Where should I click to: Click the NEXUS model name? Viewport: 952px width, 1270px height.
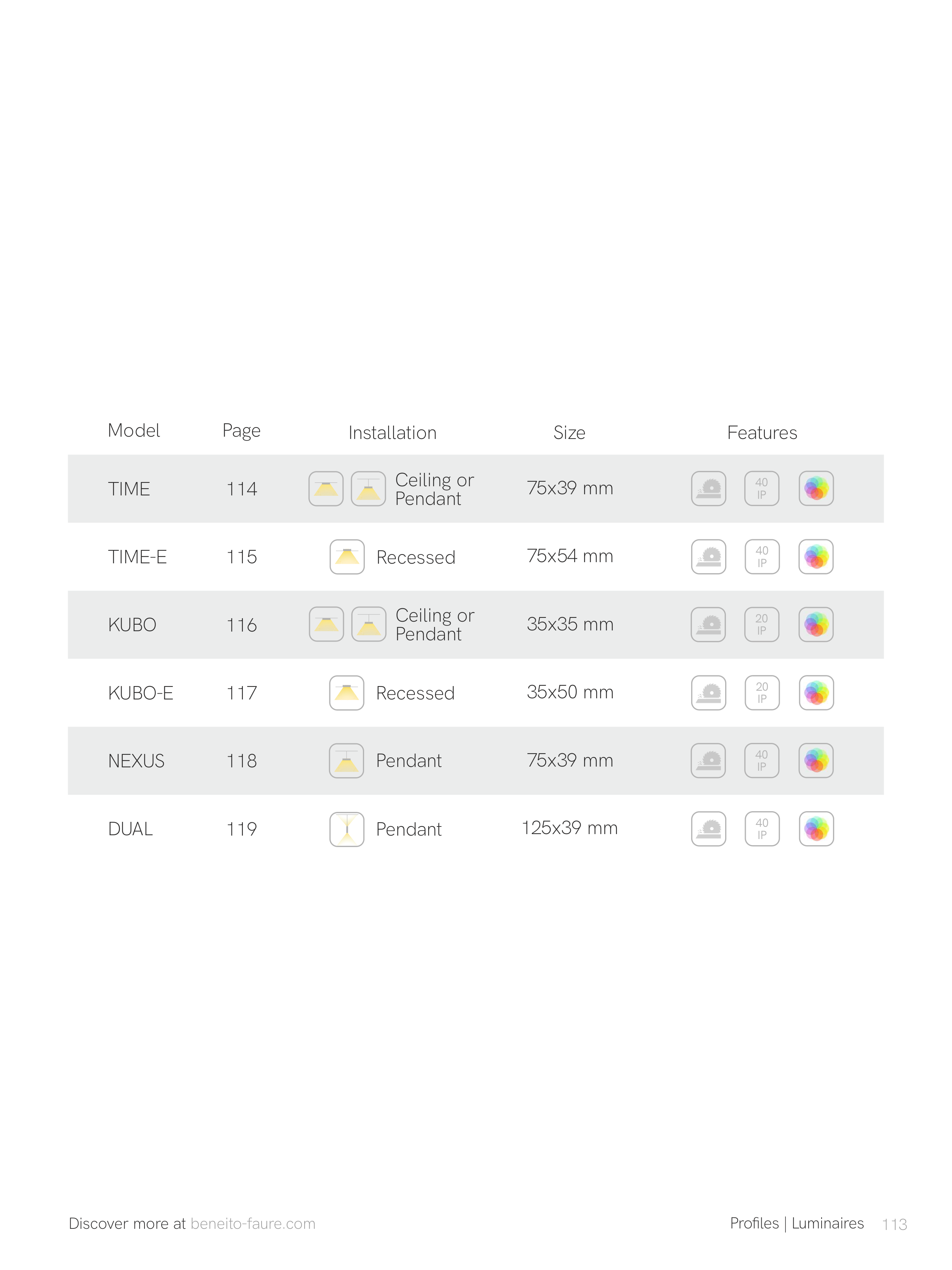click(136, 761)
